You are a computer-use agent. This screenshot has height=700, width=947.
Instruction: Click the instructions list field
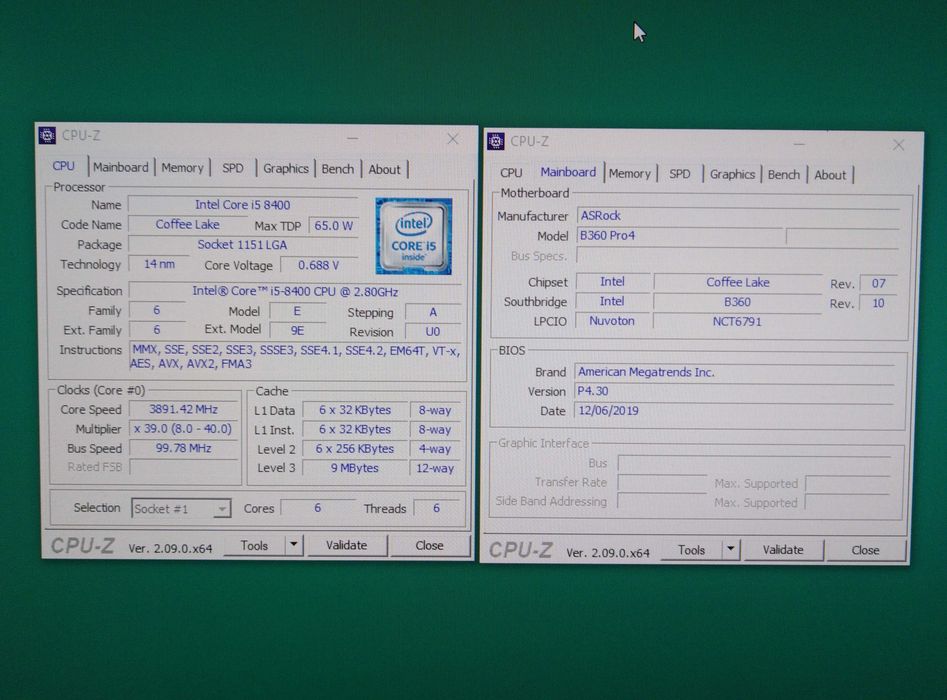pyautogui.click(x=296, y=357)
